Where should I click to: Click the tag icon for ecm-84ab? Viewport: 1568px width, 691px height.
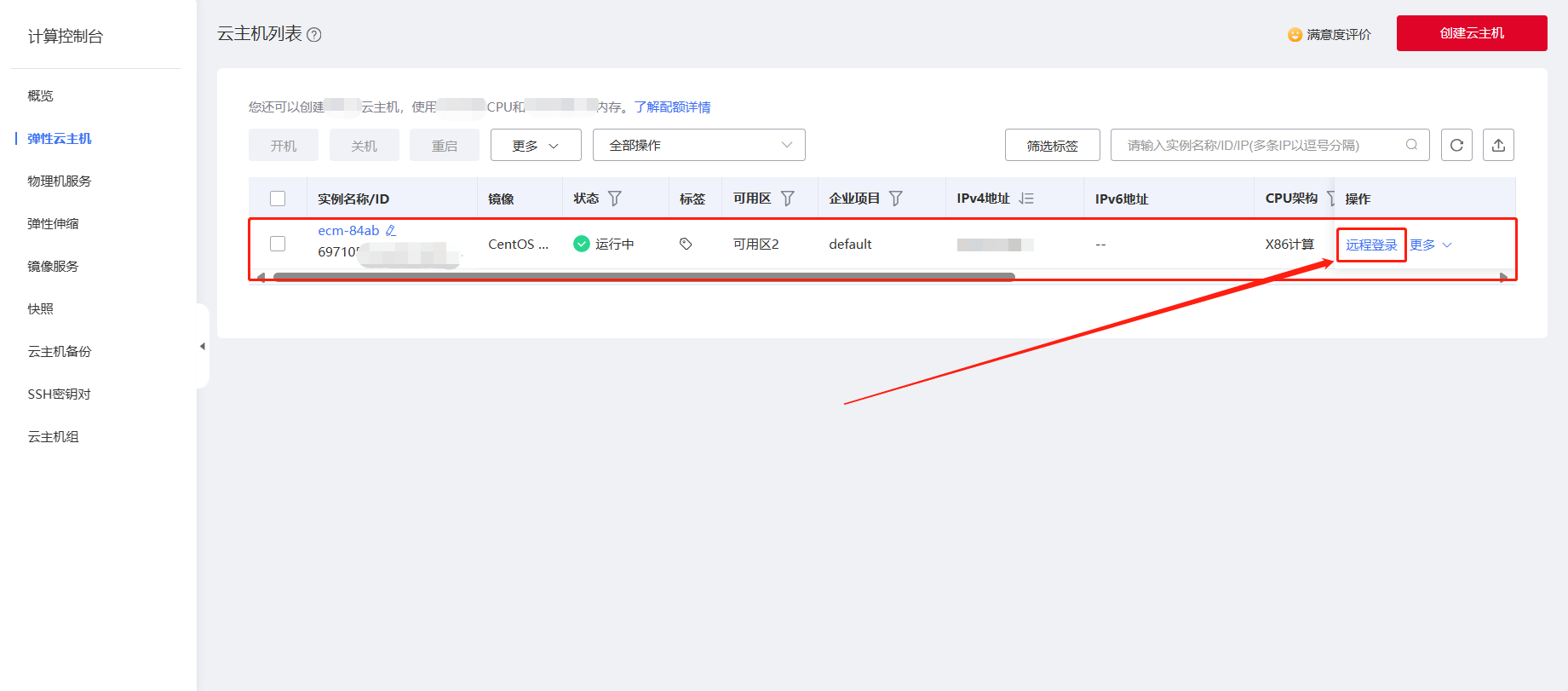coord(686,244)
